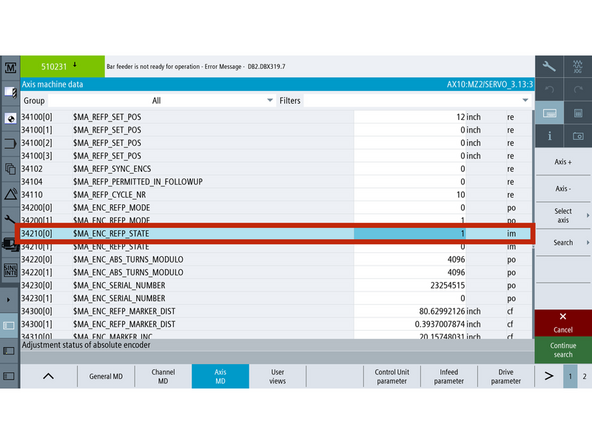This screenshot has width=592, height=444.
Task: Select the wrench setup icon top right
Action: pos(549,67)
